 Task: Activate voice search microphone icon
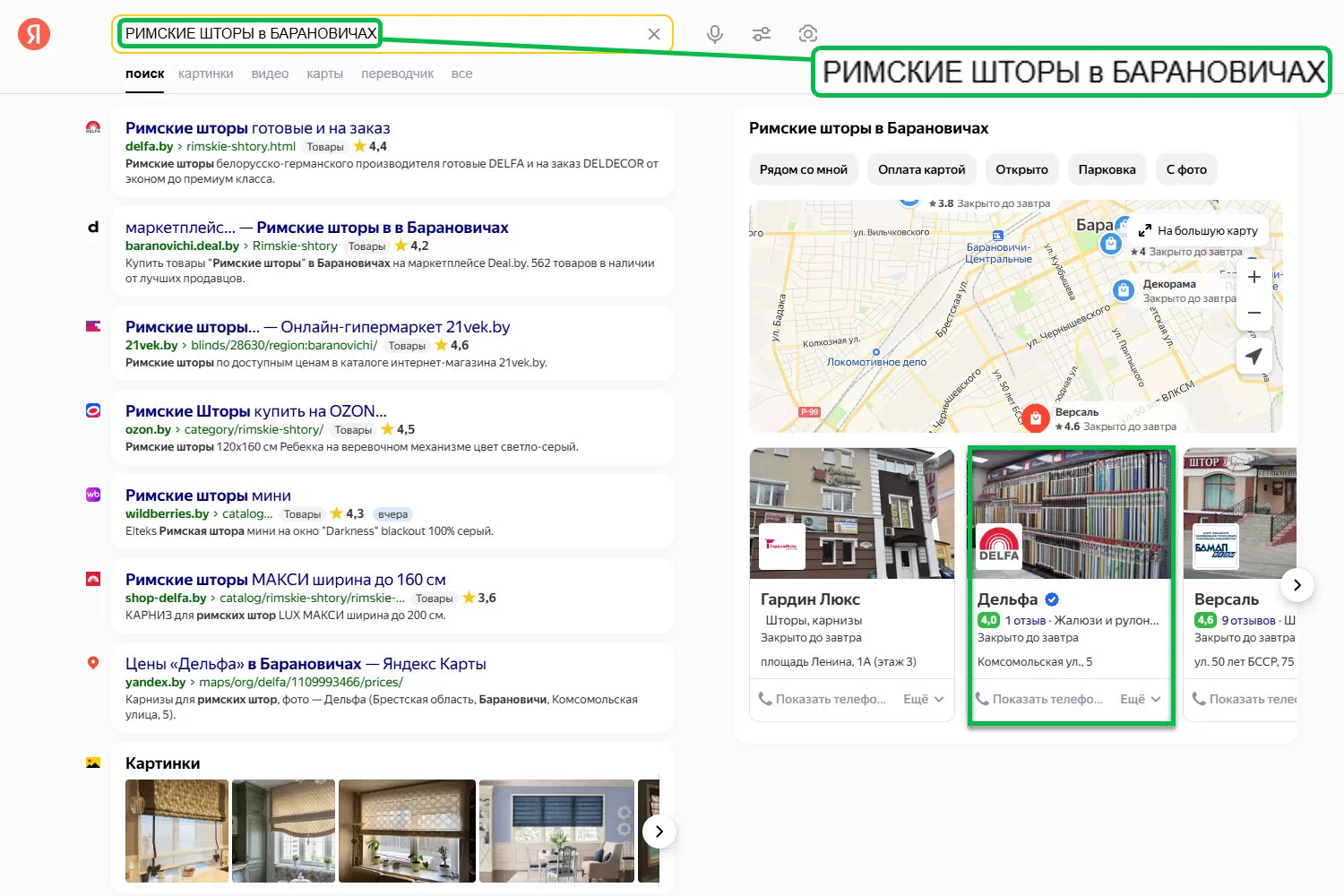(x=714, y=34)
